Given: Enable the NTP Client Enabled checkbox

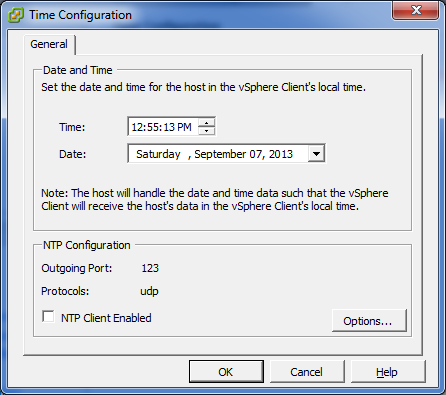Looking at the screenshot, I should 49,317.
